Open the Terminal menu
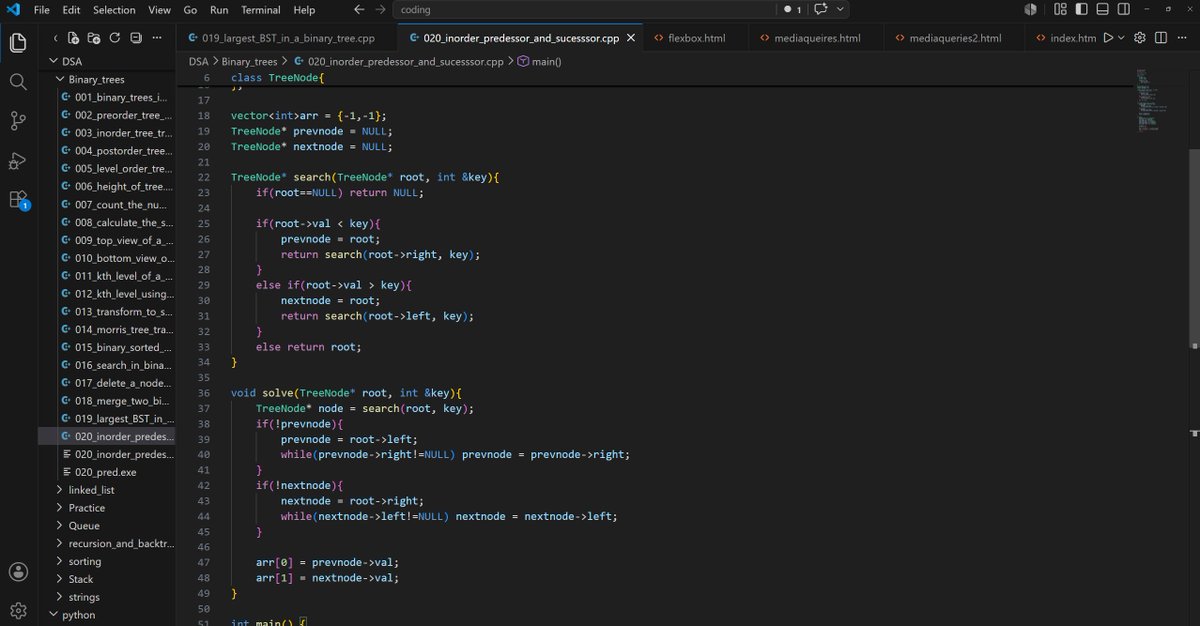The width and height of the screenshot is (1200, 626). point(261,10)
